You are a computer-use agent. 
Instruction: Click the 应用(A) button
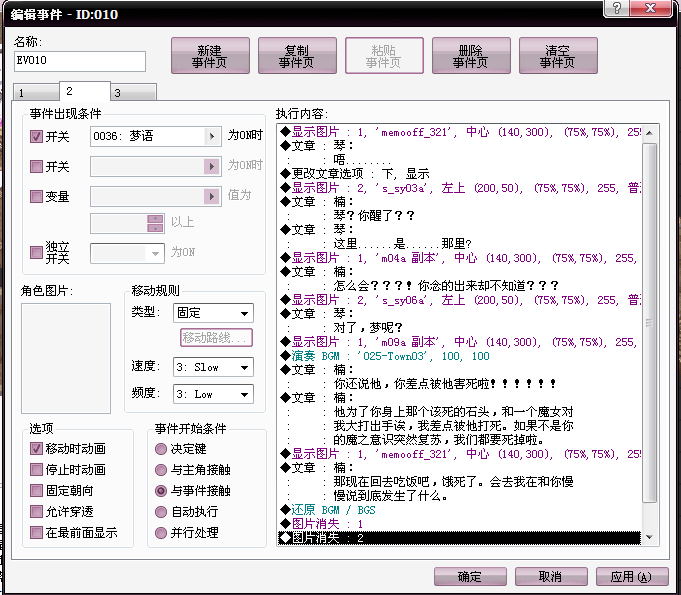pyautogui.click(x=631, y=576)
